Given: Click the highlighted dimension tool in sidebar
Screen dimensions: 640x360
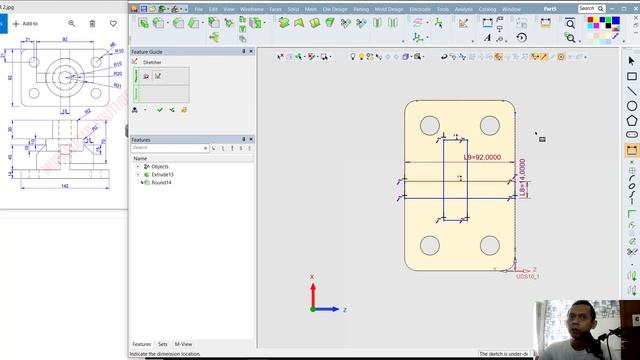Looking at the screenshot, I should tap(631, 150).
